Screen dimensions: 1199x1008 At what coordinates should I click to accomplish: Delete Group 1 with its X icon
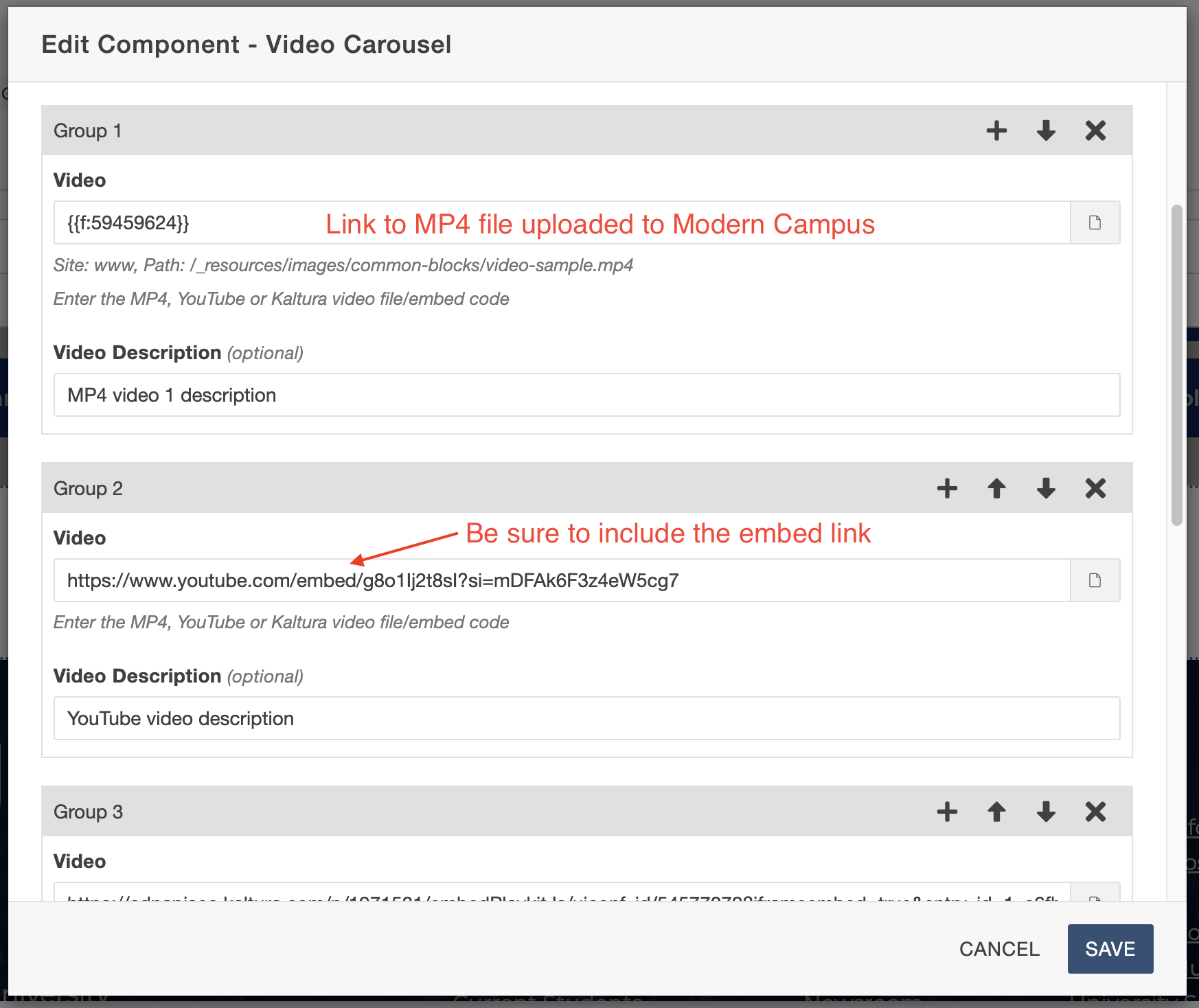click(x=1095, y=130)
